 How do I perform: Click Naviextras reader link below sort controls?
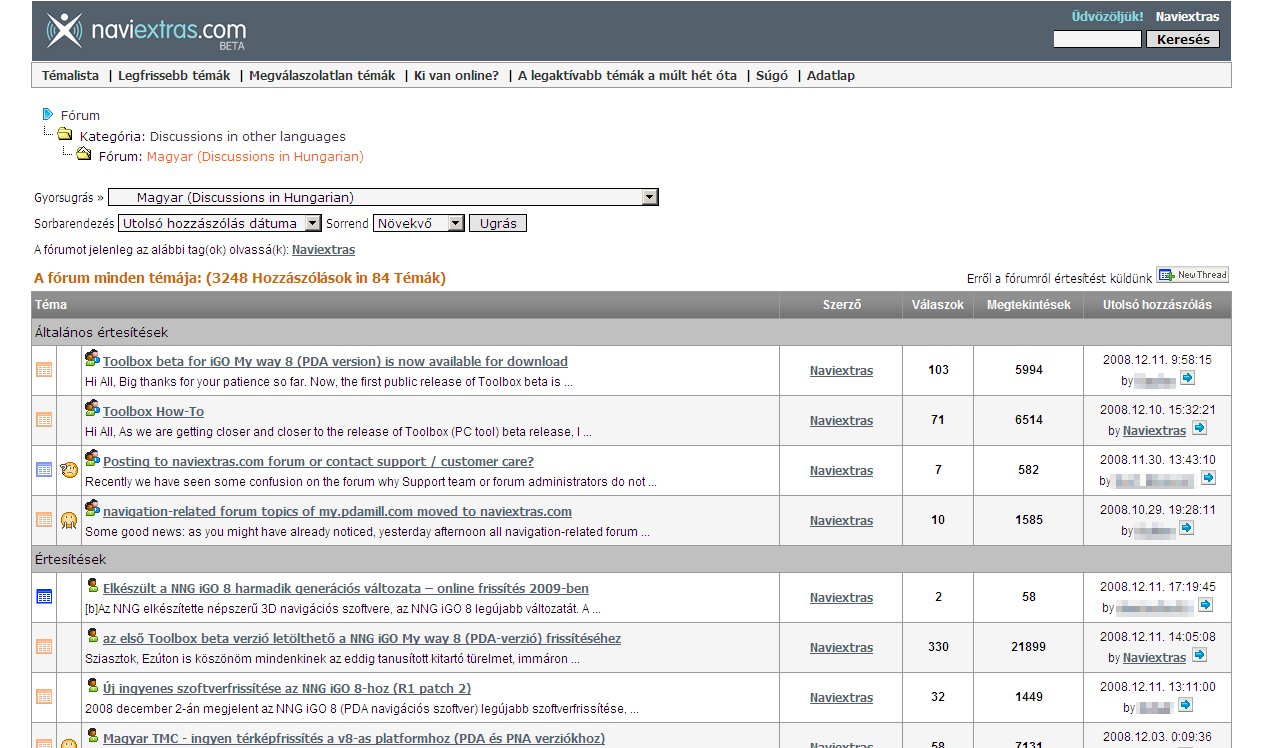pos(323,249)
